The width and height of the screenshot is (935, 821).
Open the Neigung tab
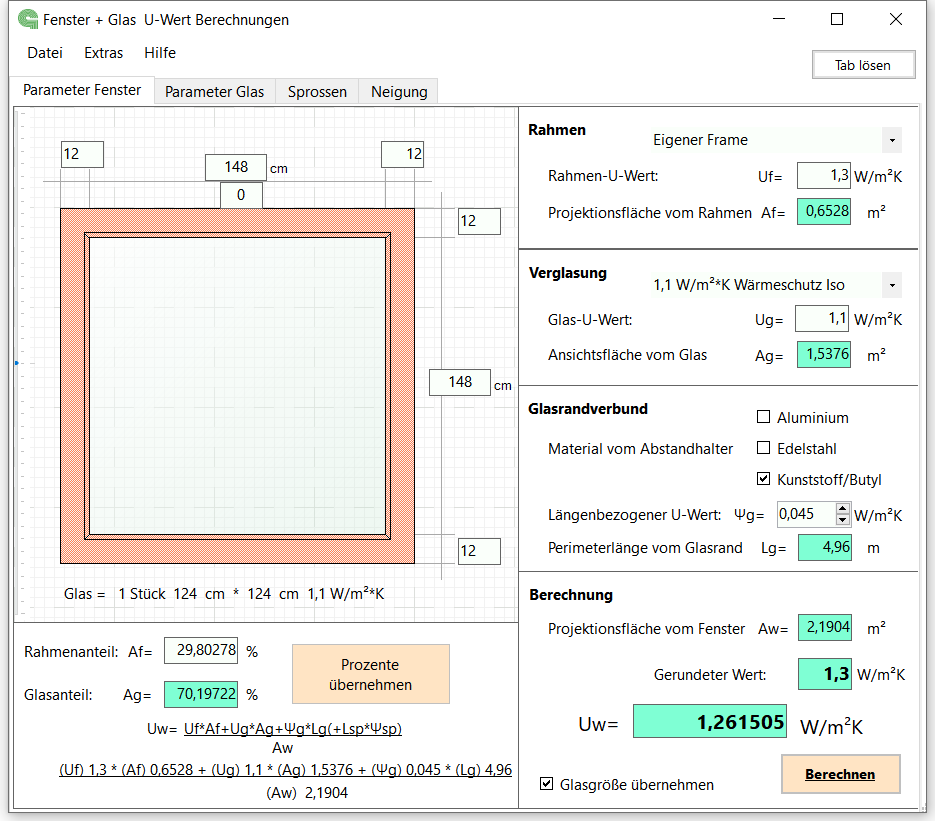click(399, 91)
